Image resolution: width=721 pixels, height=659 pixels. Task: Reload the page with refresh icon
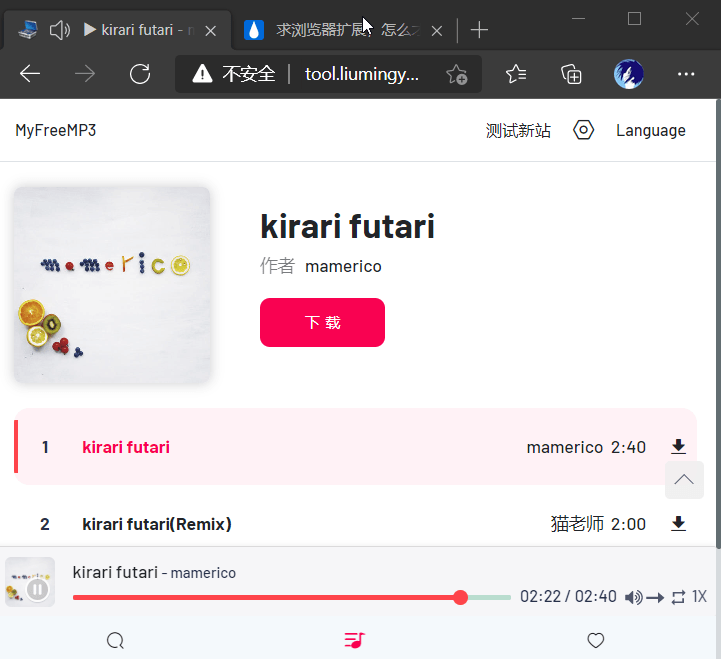click(x=140, y=74)
